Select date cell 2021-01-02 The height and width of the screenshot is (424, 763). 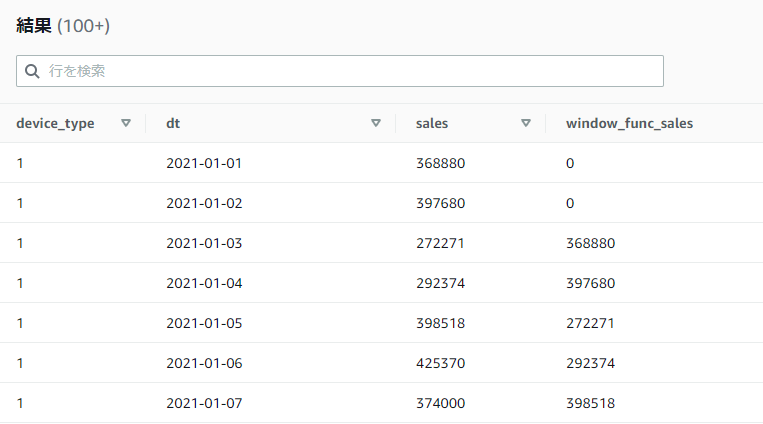204,203
